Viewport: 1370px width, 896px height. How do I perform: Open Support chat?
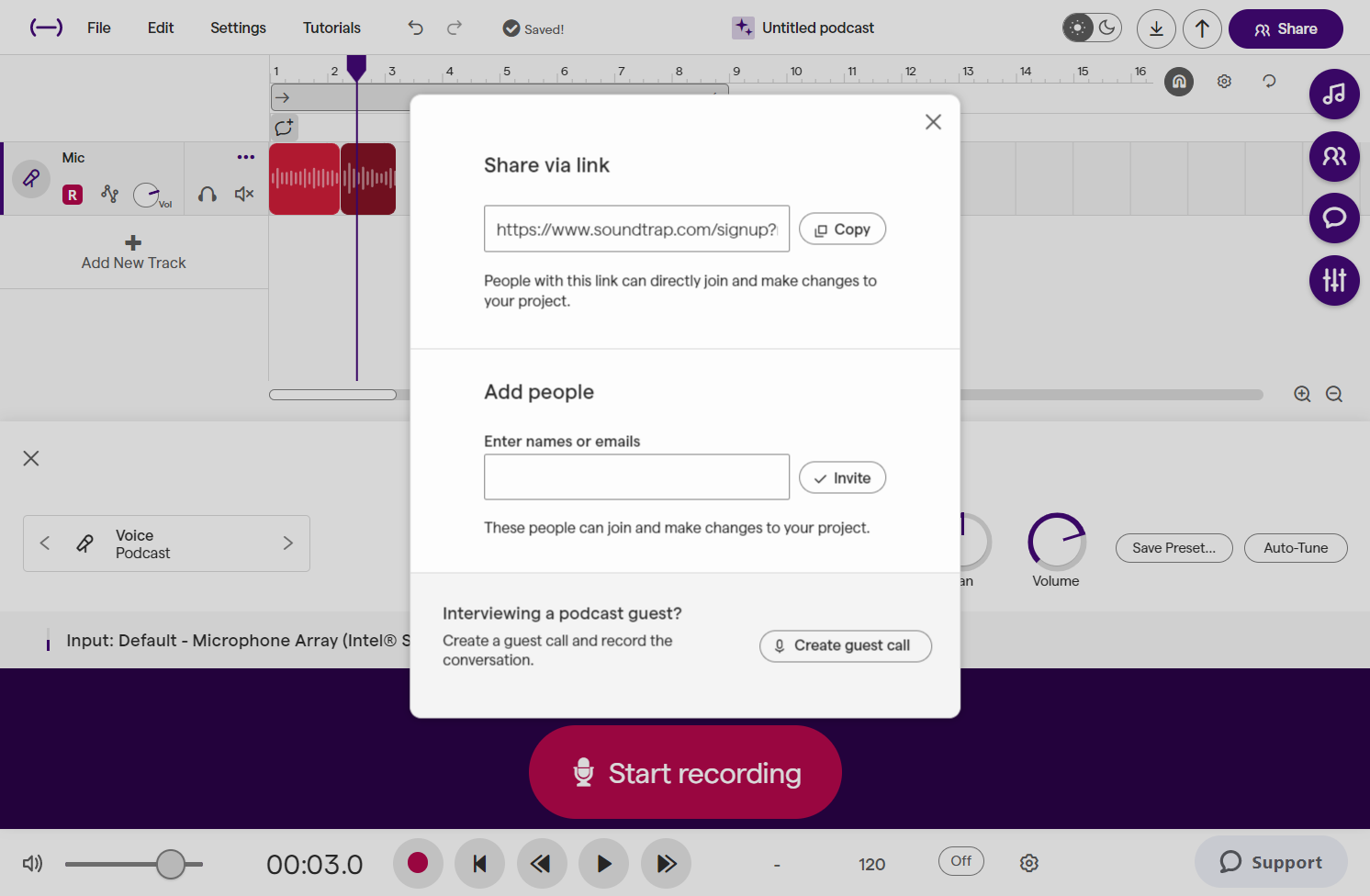click(x=1271, y=862)
